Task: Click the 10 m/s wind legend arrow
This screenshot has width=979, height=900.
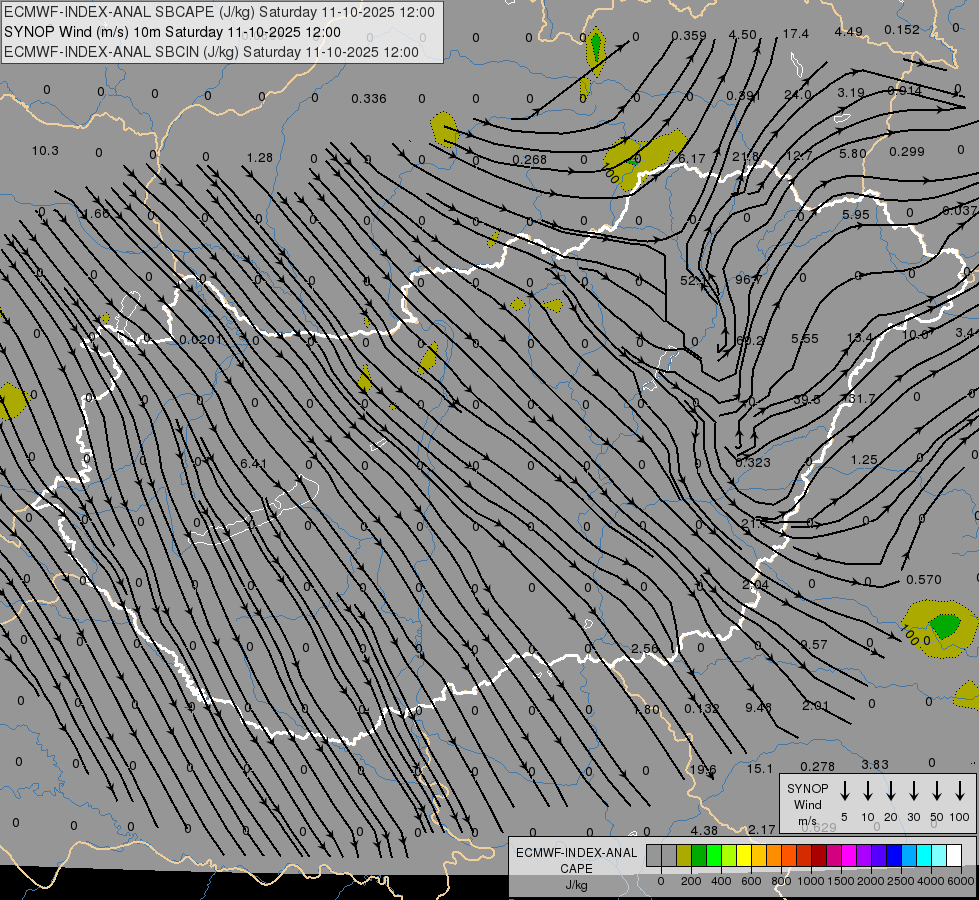Action: (868, 792)
